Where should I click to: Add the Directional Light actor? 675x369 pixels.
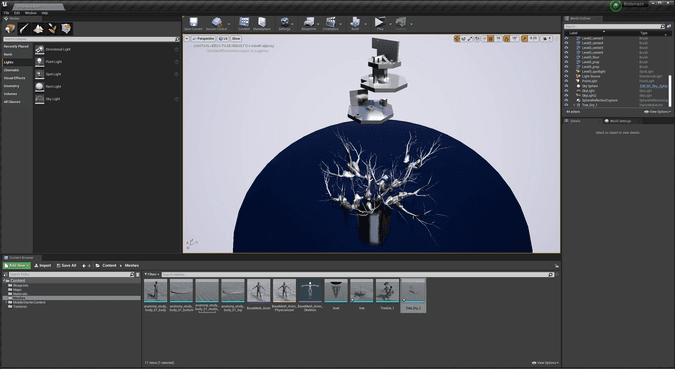click(107, 50)
